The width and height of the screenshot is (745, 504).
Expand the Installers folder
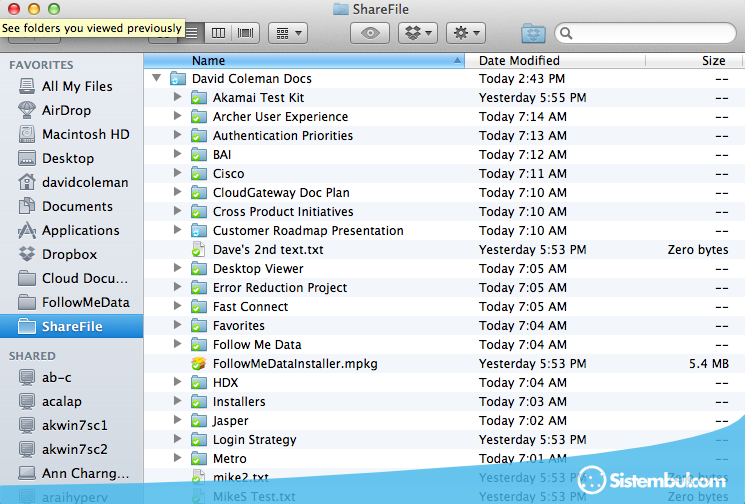pos(177,401)
